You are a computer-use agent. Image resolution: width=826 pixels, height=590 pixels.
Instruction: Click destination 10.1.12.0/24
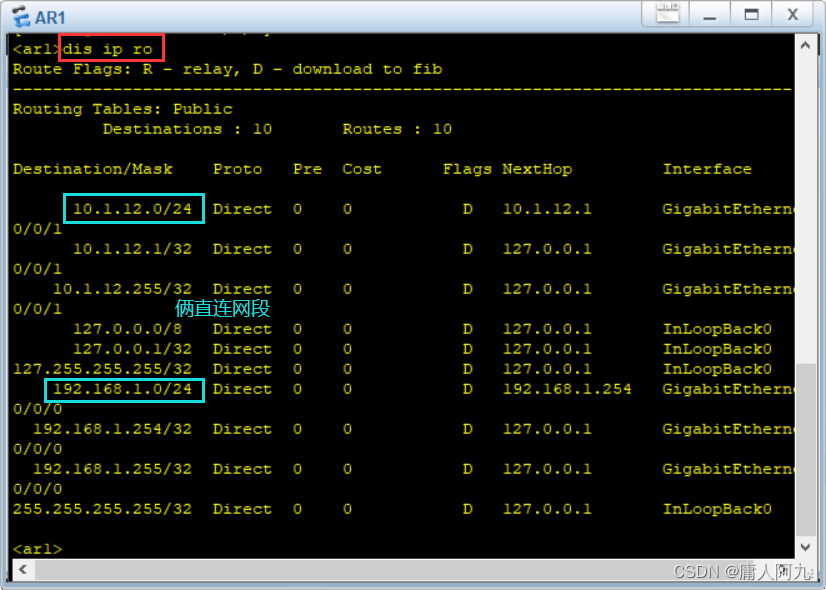coord(132,209)
